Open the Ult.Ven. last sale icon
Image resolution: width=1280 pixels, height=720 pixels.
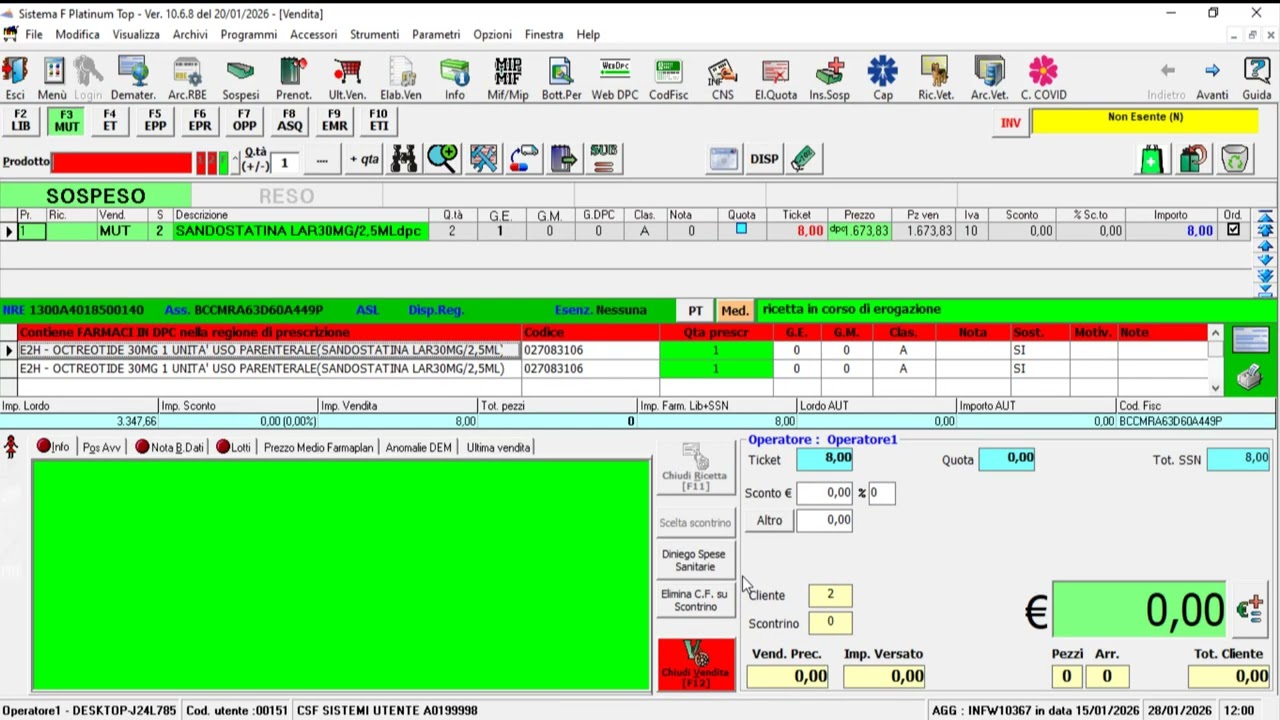[x=347, y=79]
